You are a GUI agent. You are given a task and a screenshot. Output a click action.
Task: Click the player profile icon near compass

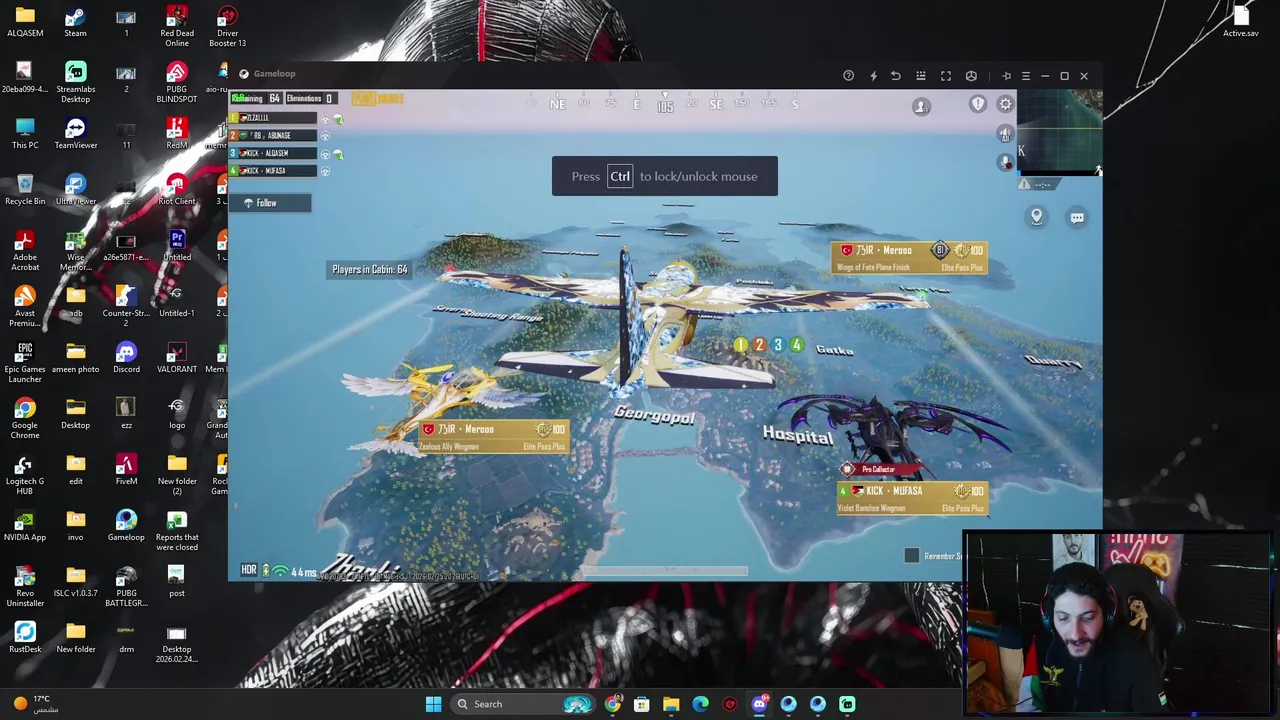tap(921, 106)
